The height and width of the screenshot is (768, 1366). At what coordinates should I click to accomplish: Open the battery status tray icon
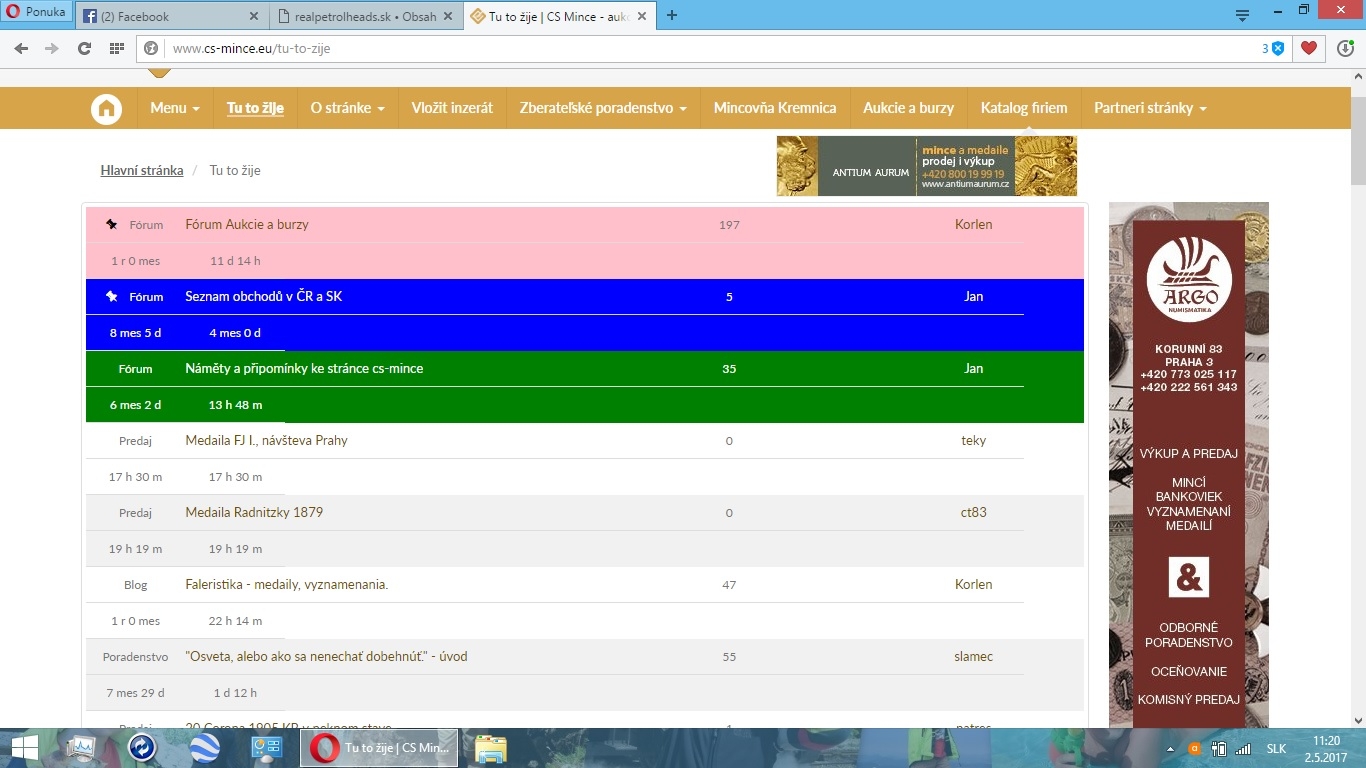point(1218,748)
